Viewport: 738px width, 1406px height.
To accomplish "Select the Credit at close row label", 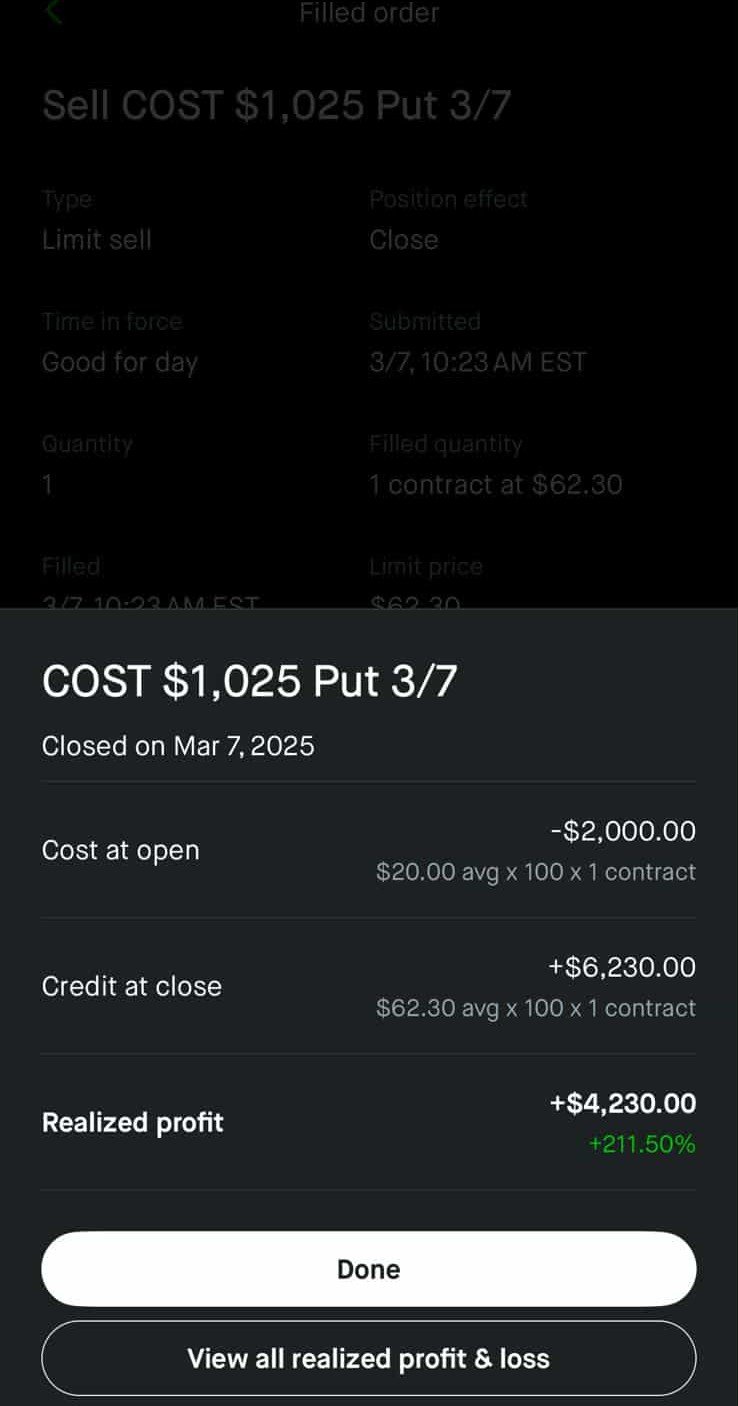I will click(132, 986).
